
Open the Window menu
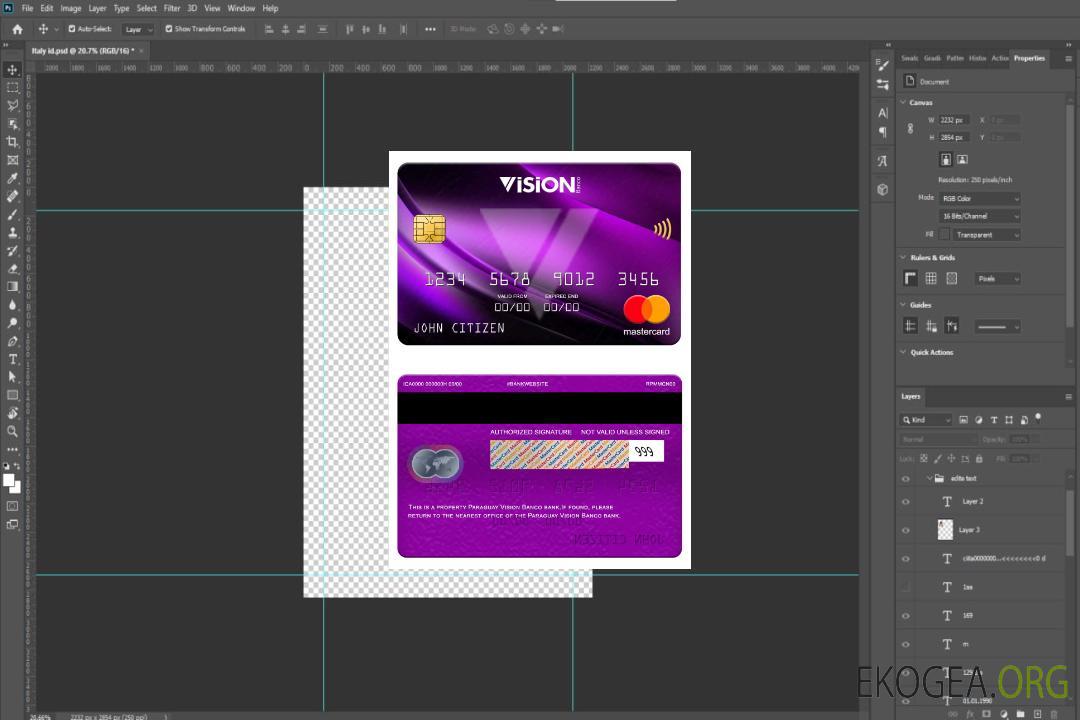point(241,8)
